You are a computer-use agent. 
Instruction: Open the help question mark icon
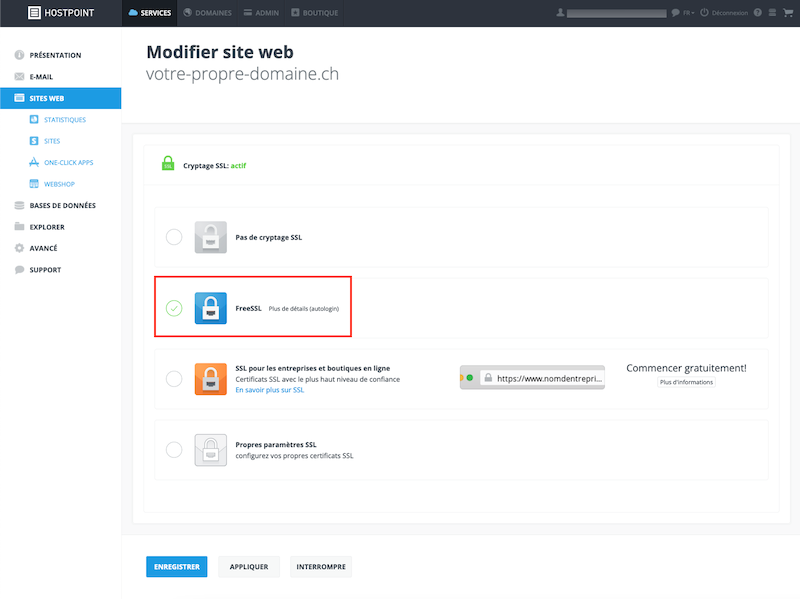(758, 13)
